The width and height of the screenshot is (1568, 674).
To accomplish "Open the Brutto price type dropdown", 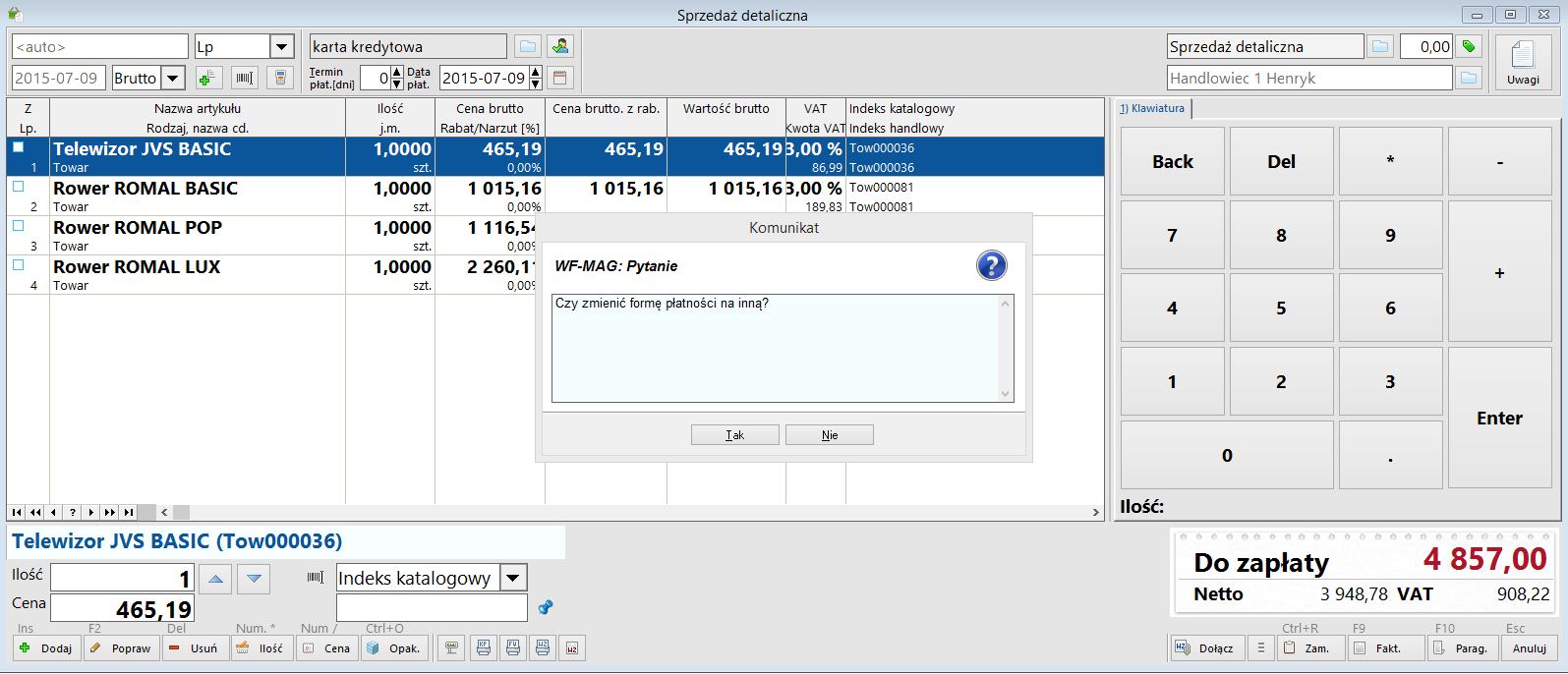I will coord(174,78).
